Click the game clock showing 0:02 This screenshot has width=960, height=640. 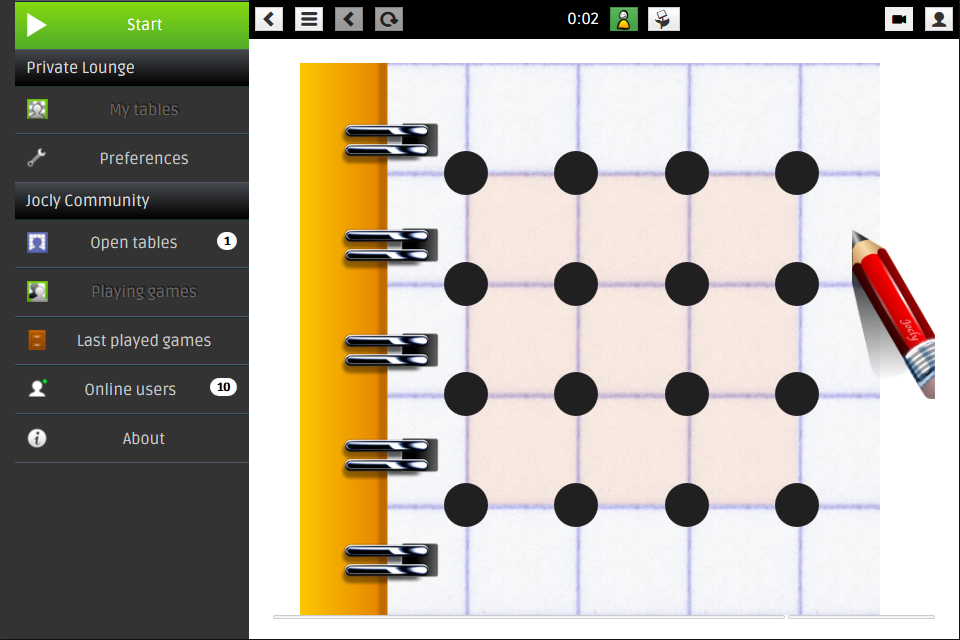[583, 19]
